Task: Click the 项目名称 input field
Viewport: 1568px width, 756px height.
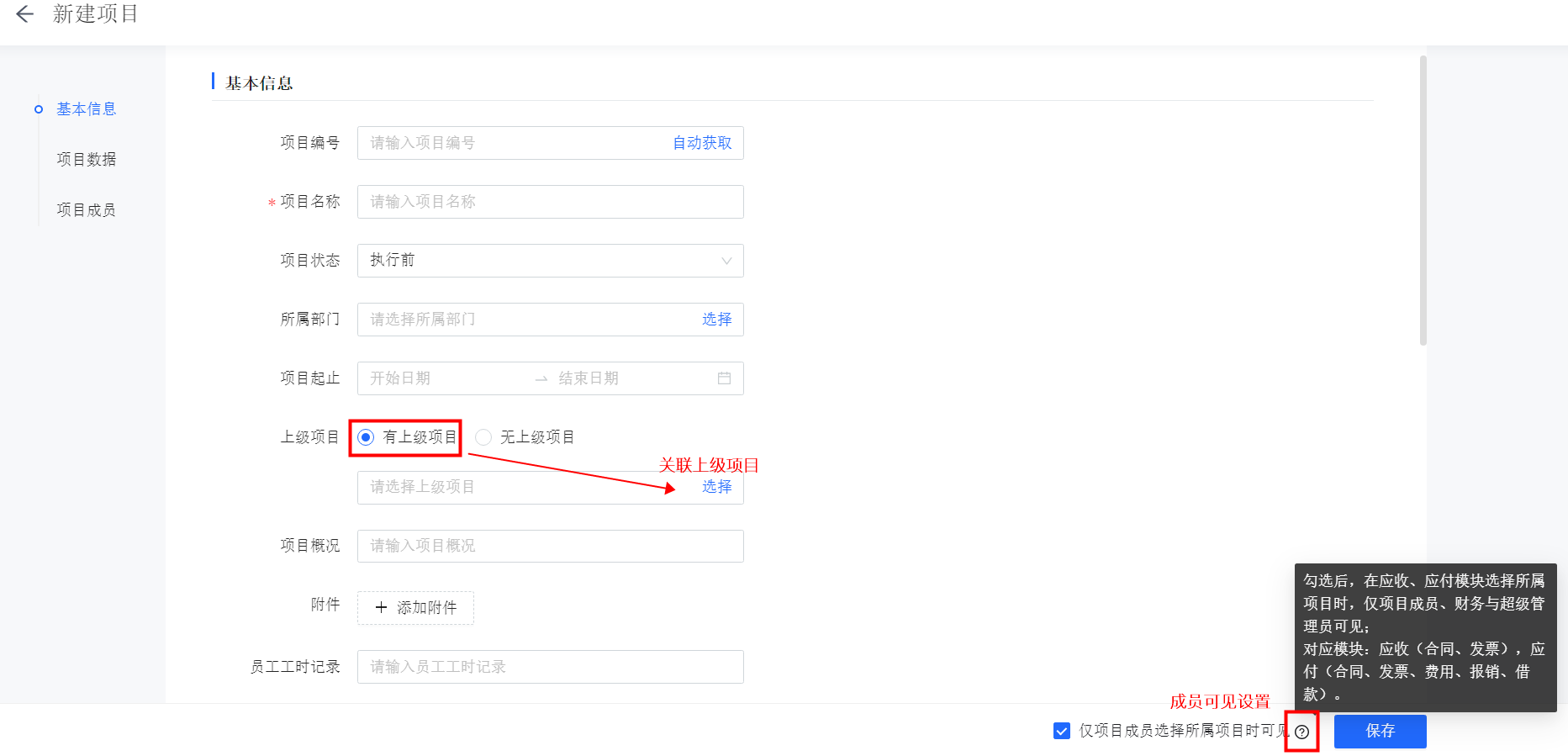Action: [551, 202]
